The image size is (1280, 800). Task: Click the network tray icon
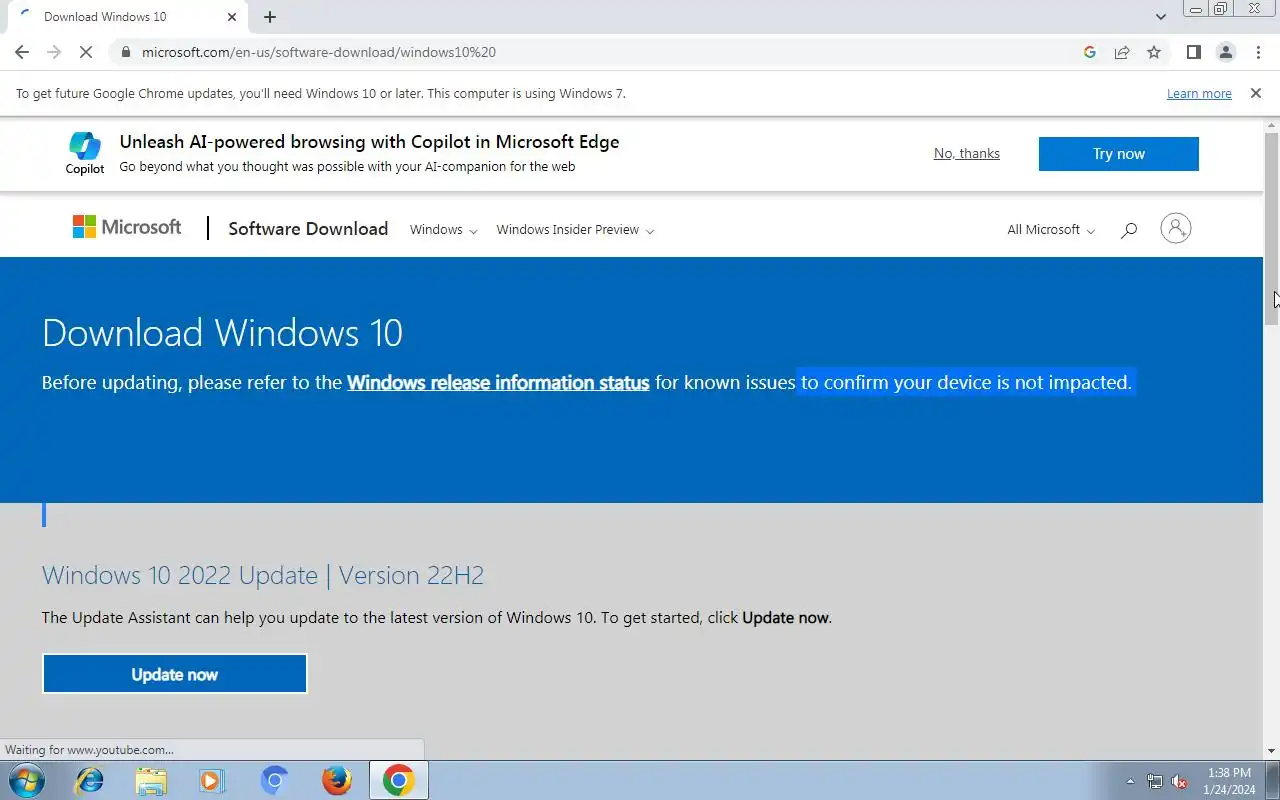coord(1155,781)
